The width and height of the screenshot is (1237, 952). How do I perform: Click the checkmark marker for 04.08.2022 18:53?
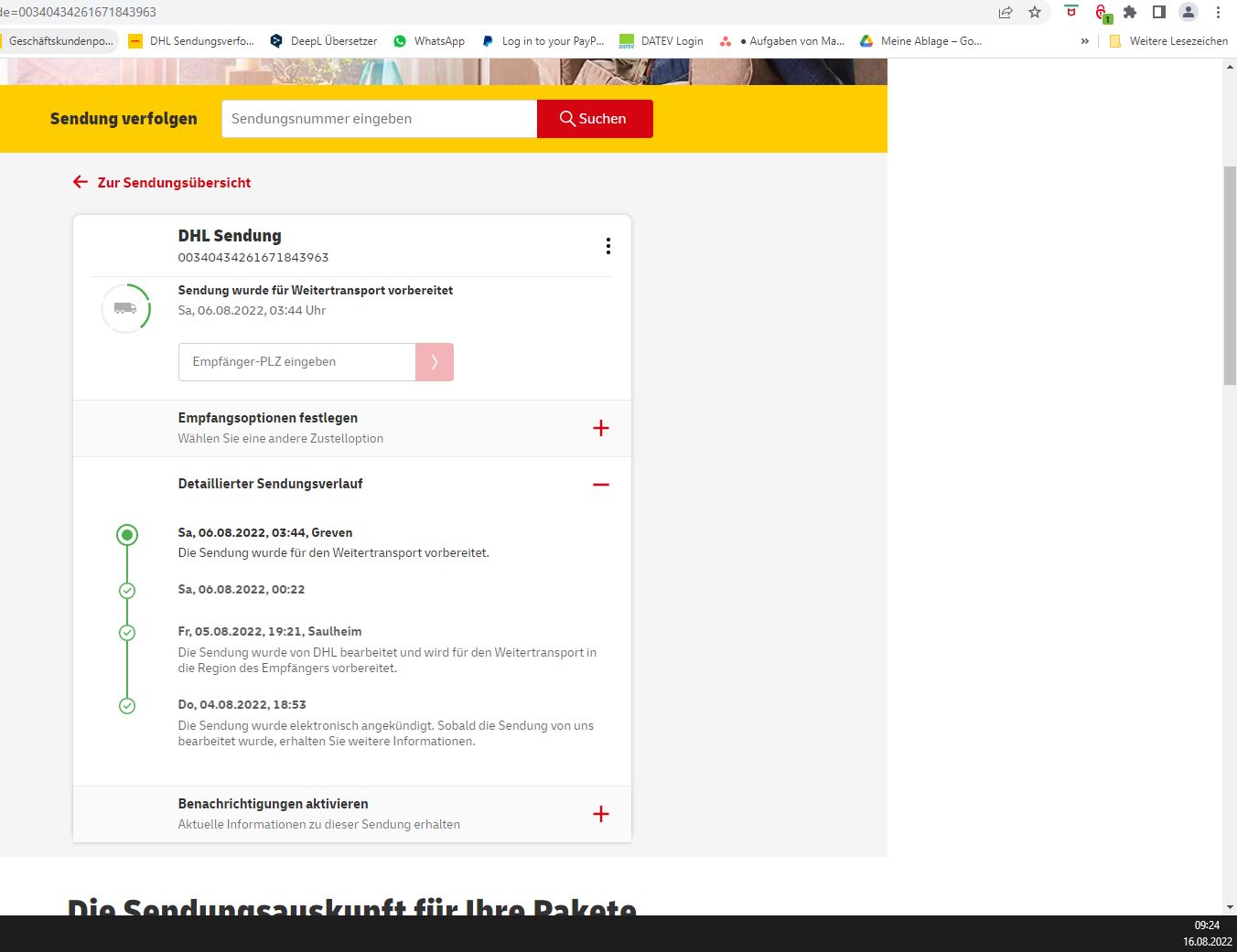point(127,706)
